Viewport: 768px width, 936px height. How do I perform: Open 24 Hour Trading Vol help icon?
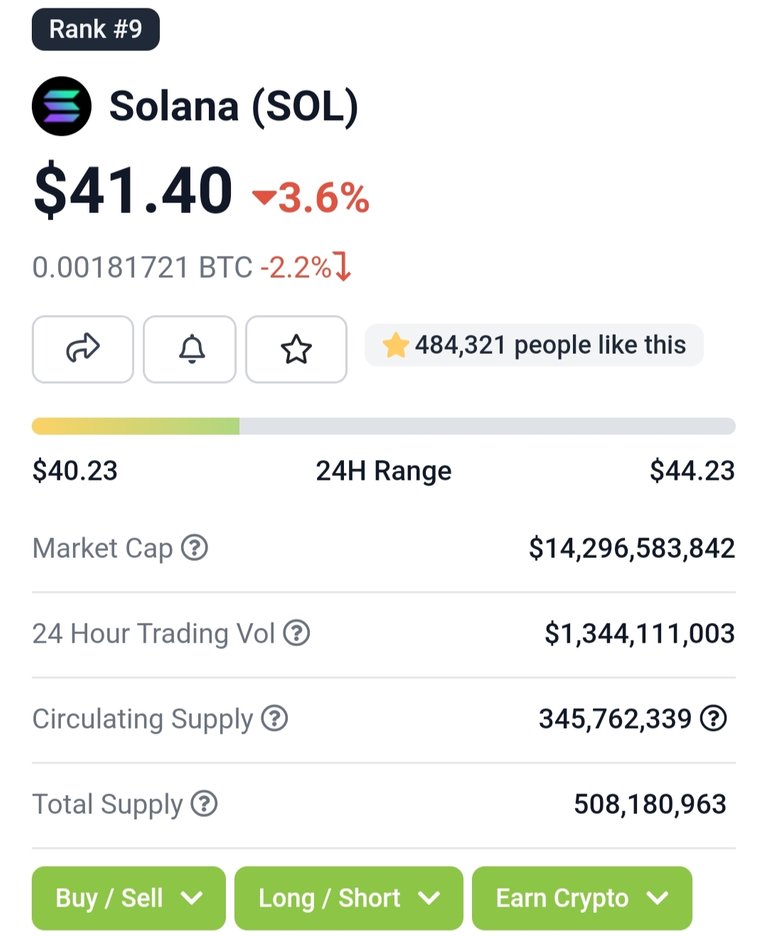tap(296, 633)
